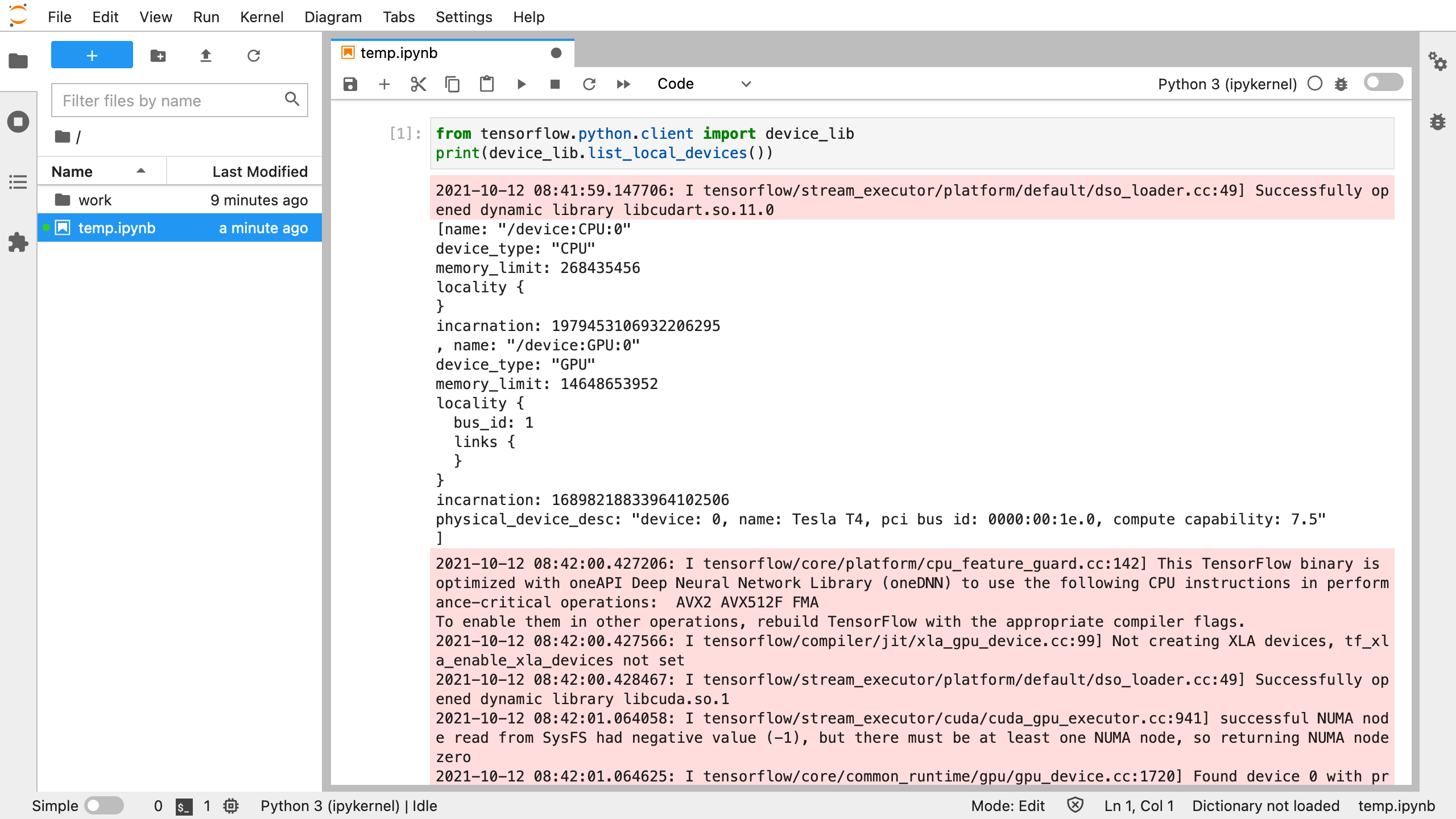Copy the selected cell

[453, 84]
